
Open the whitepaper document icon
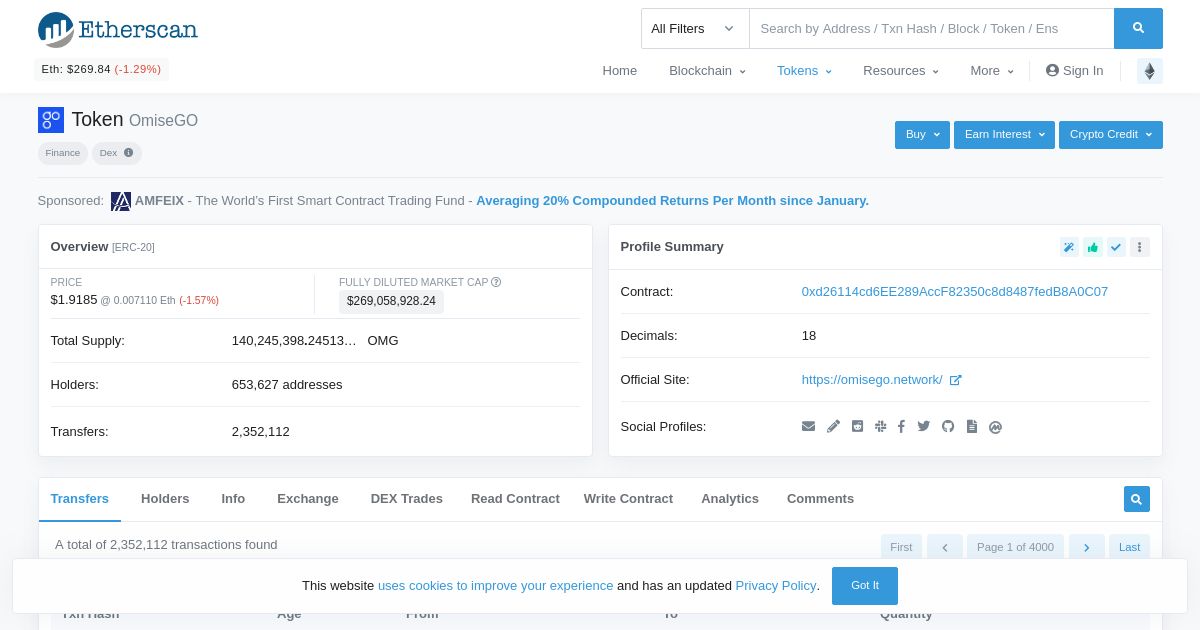972,427
